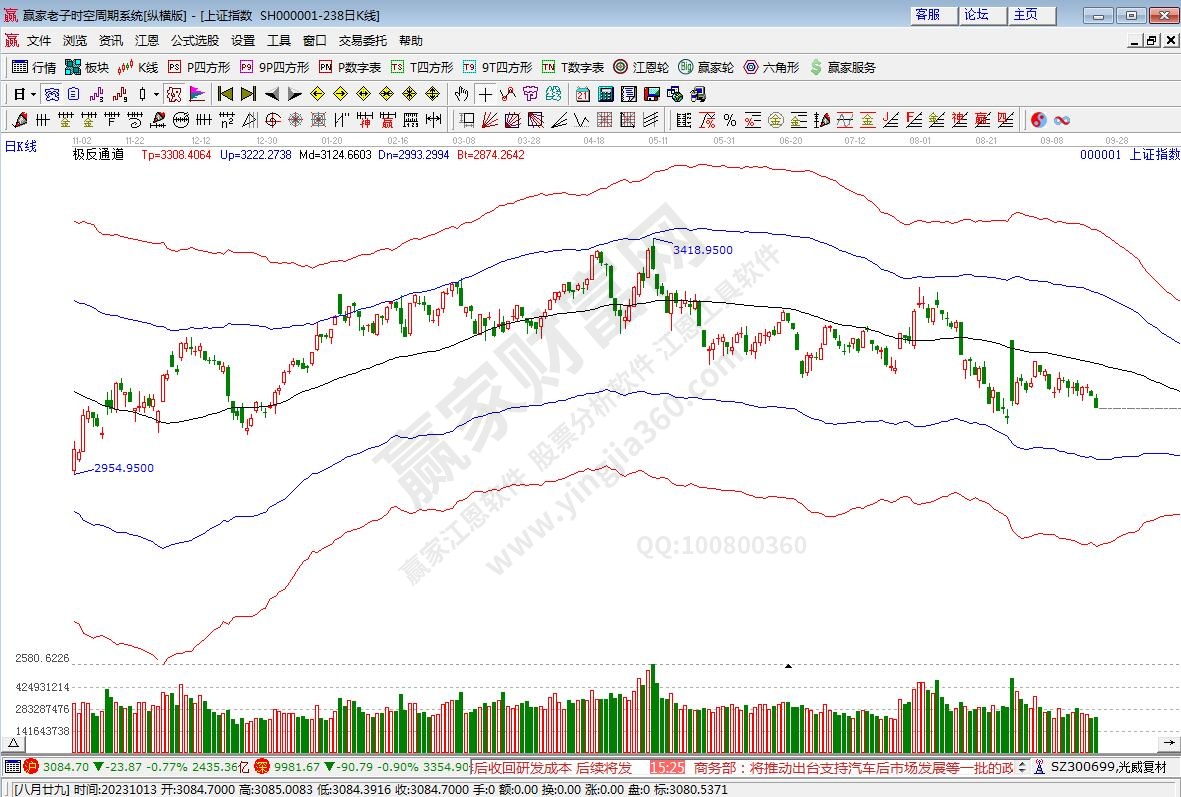
Task: Click the yin-yang taiji icon
Action: (1039, 120)
